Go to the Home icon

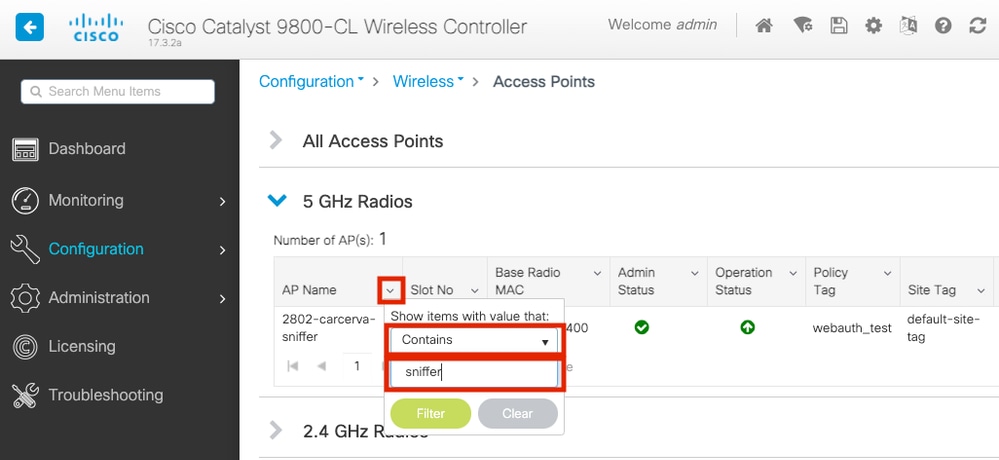click(764, 26)
